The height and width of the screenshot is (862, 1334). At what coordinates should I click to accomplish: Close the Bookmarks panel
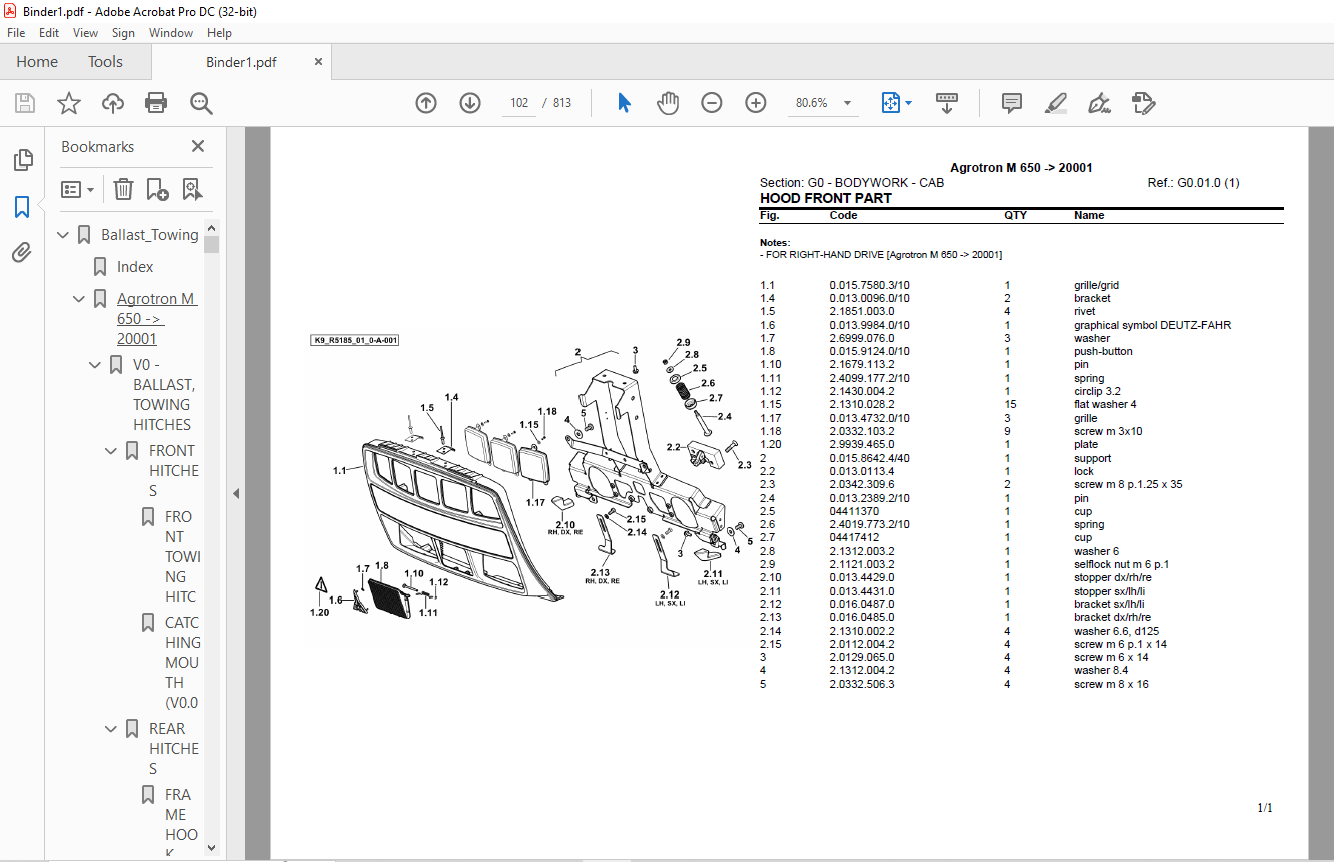coord(198,146)
